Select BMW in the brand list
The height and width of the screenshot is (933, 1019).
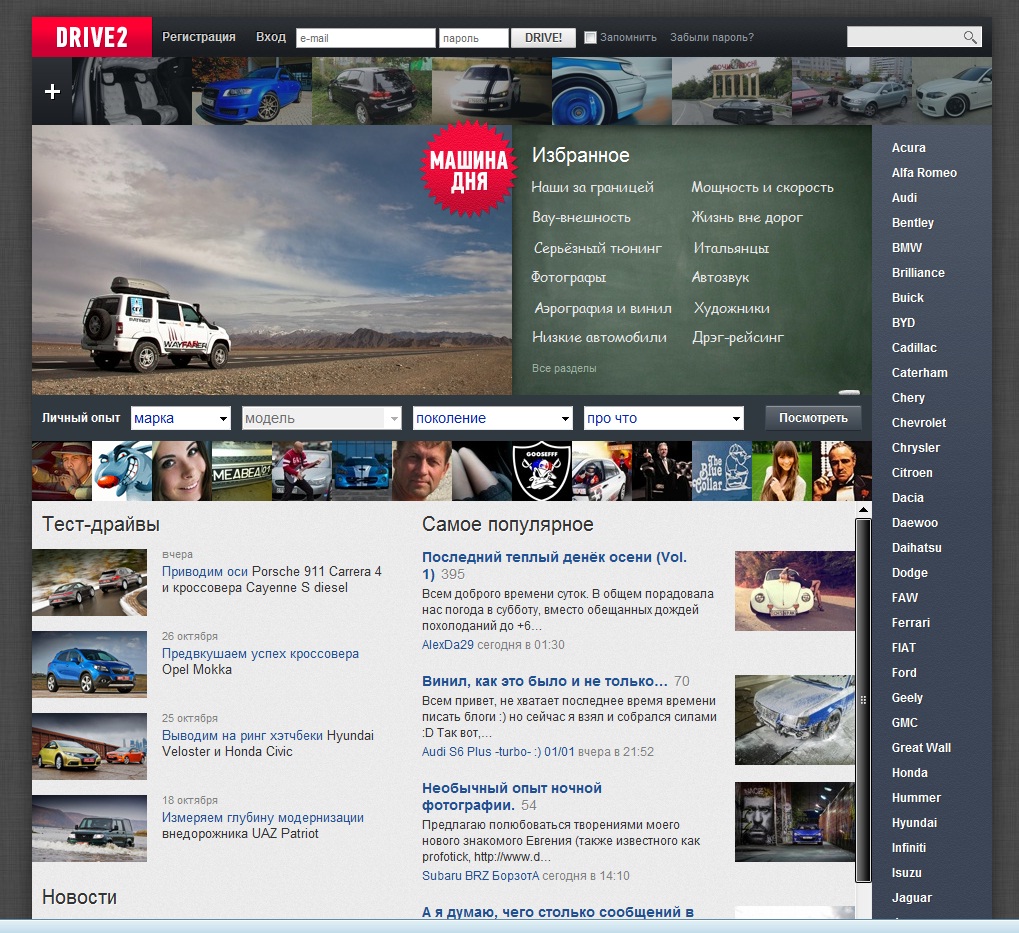coord(907,247)
